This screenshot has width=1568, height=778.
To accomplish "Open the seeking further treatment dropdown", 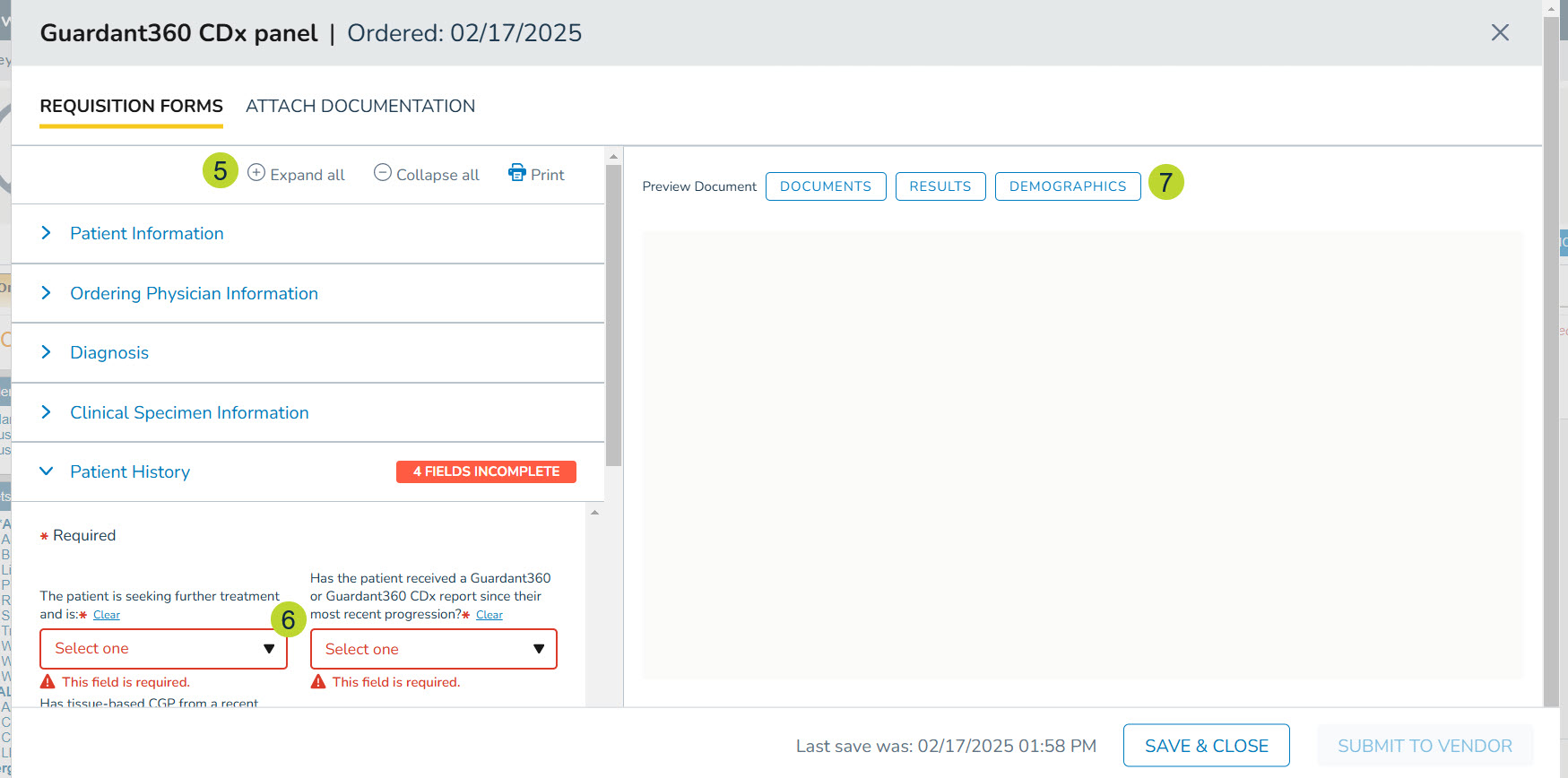I will coord(163,649).
